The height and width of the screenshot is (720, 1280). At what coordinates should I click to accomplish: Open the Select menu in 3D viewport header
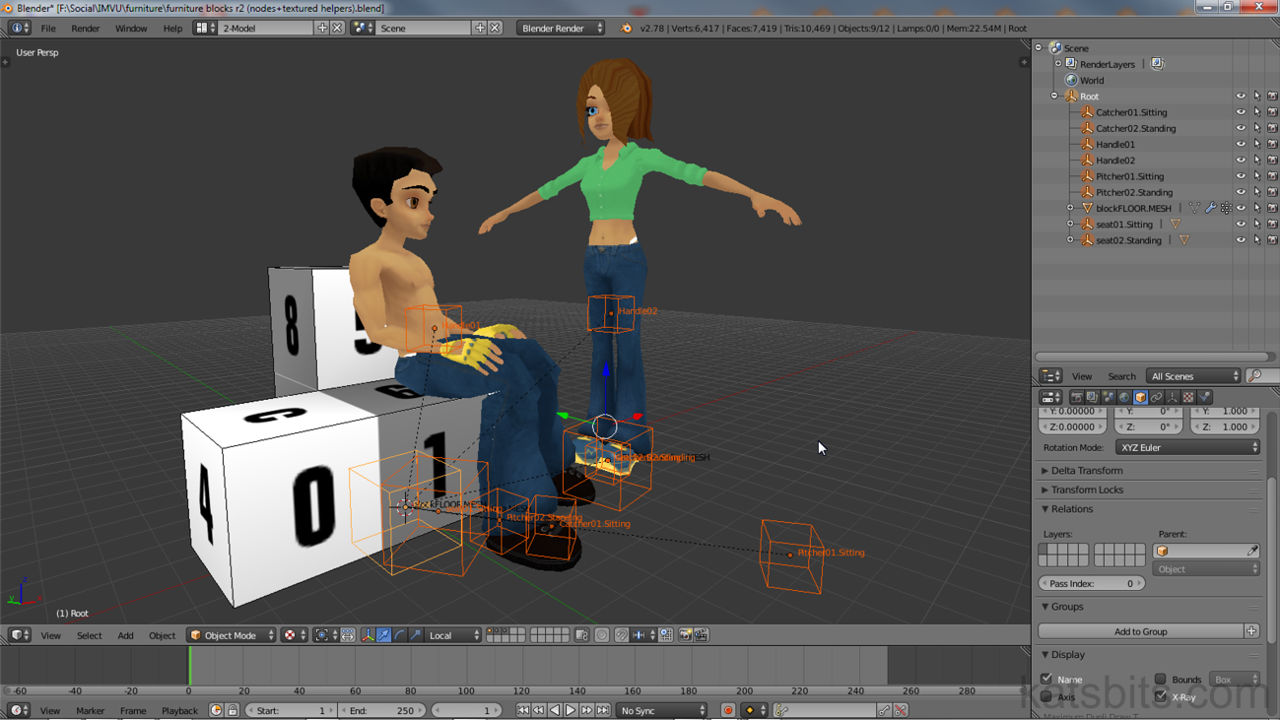point(89,635)
